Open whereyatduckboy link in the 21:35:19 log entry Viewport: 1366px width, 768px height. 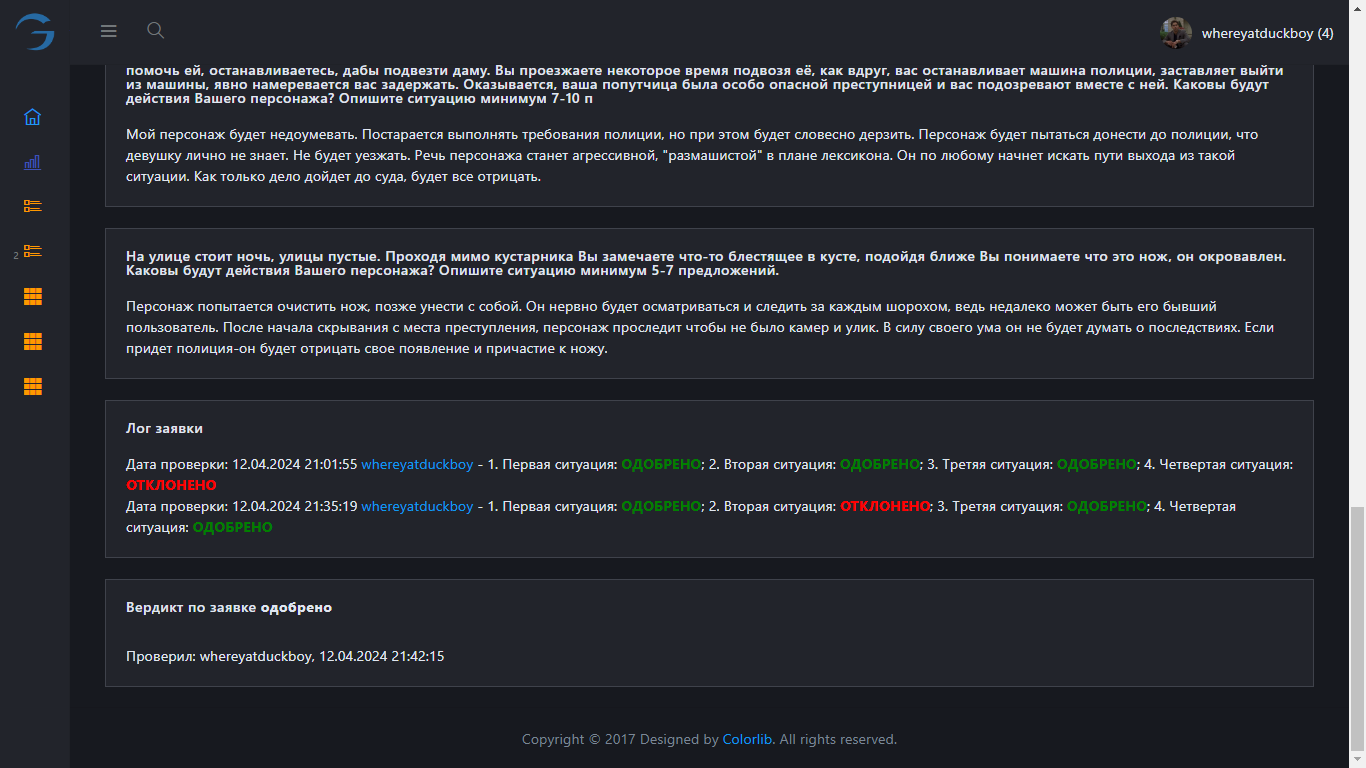(x=417, y=507)
